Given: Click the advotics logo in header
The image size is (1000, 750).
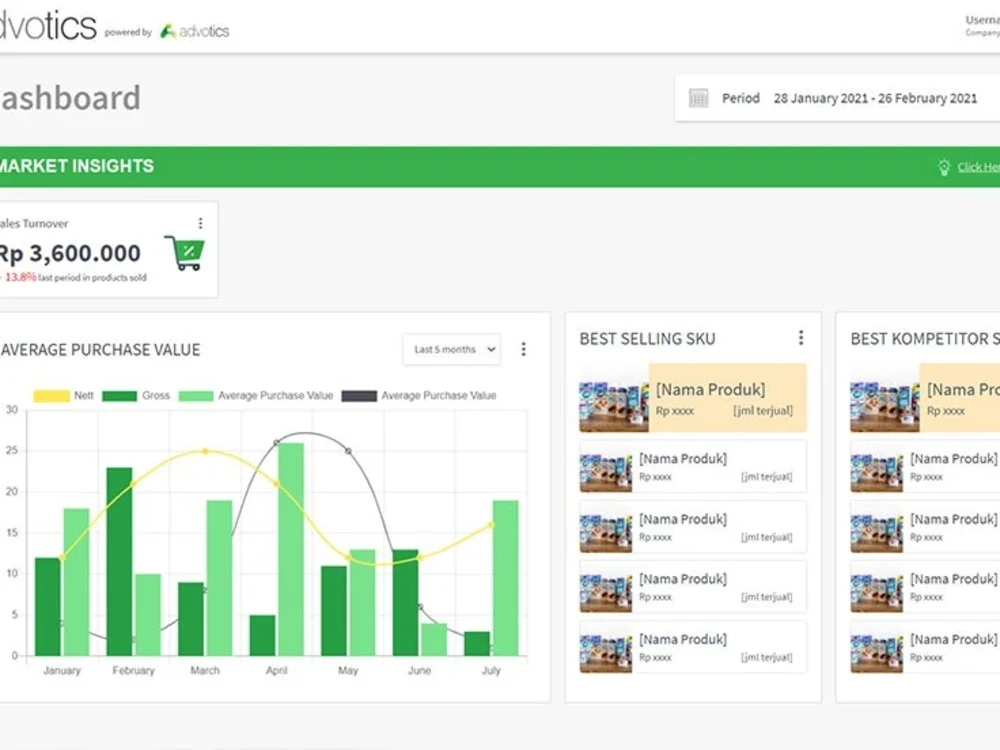Looking at the screenshot, I should tap(195, 31).
